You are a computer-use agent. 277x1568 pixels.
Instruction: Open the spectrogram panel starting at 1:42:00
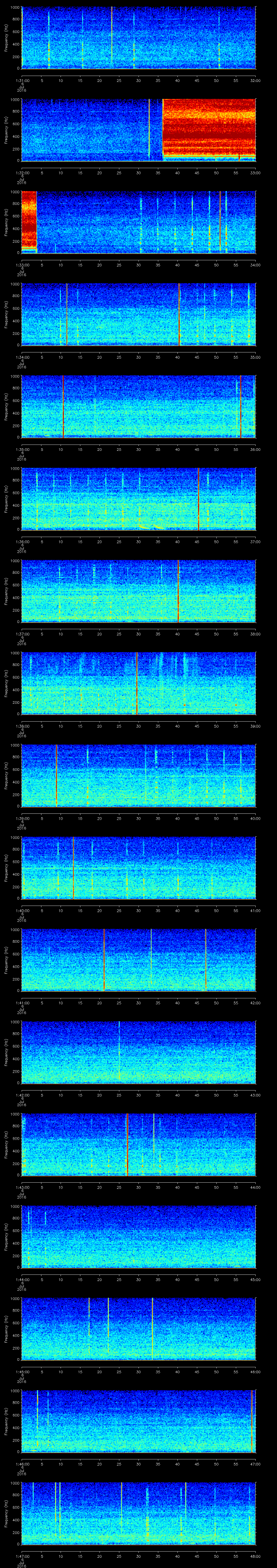pos(138,1052)
